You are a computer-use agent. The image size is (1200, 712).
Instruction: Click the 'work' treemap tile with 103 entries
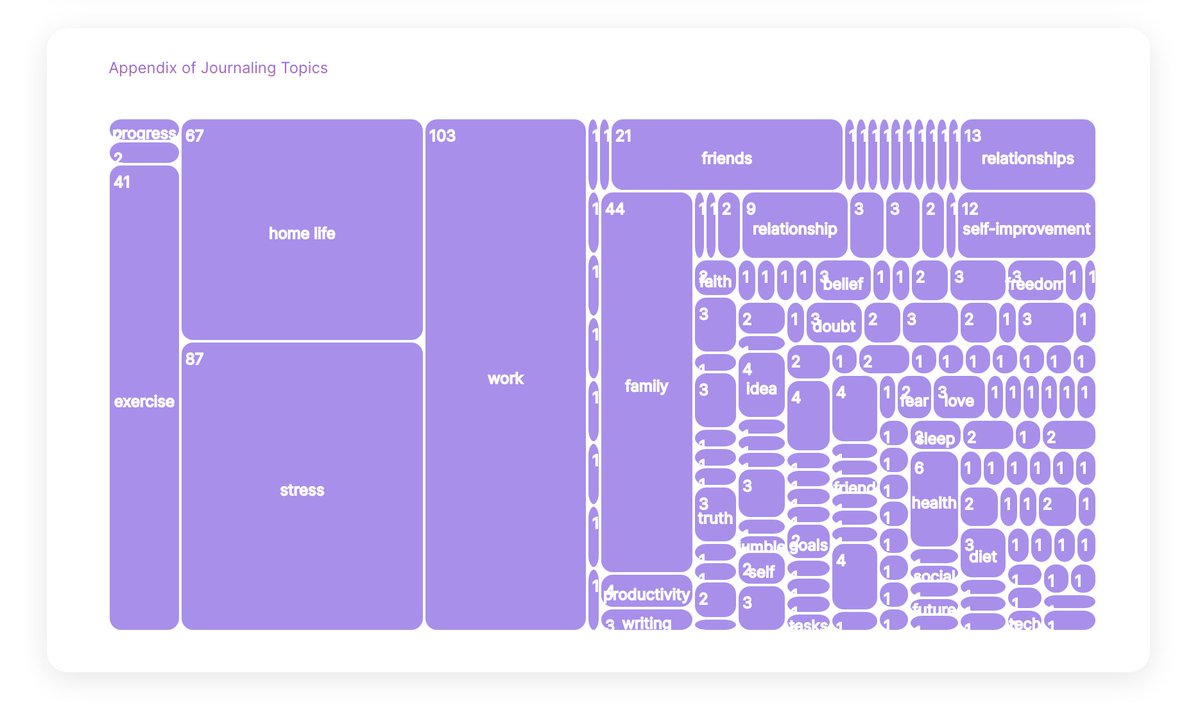[505, 375]
